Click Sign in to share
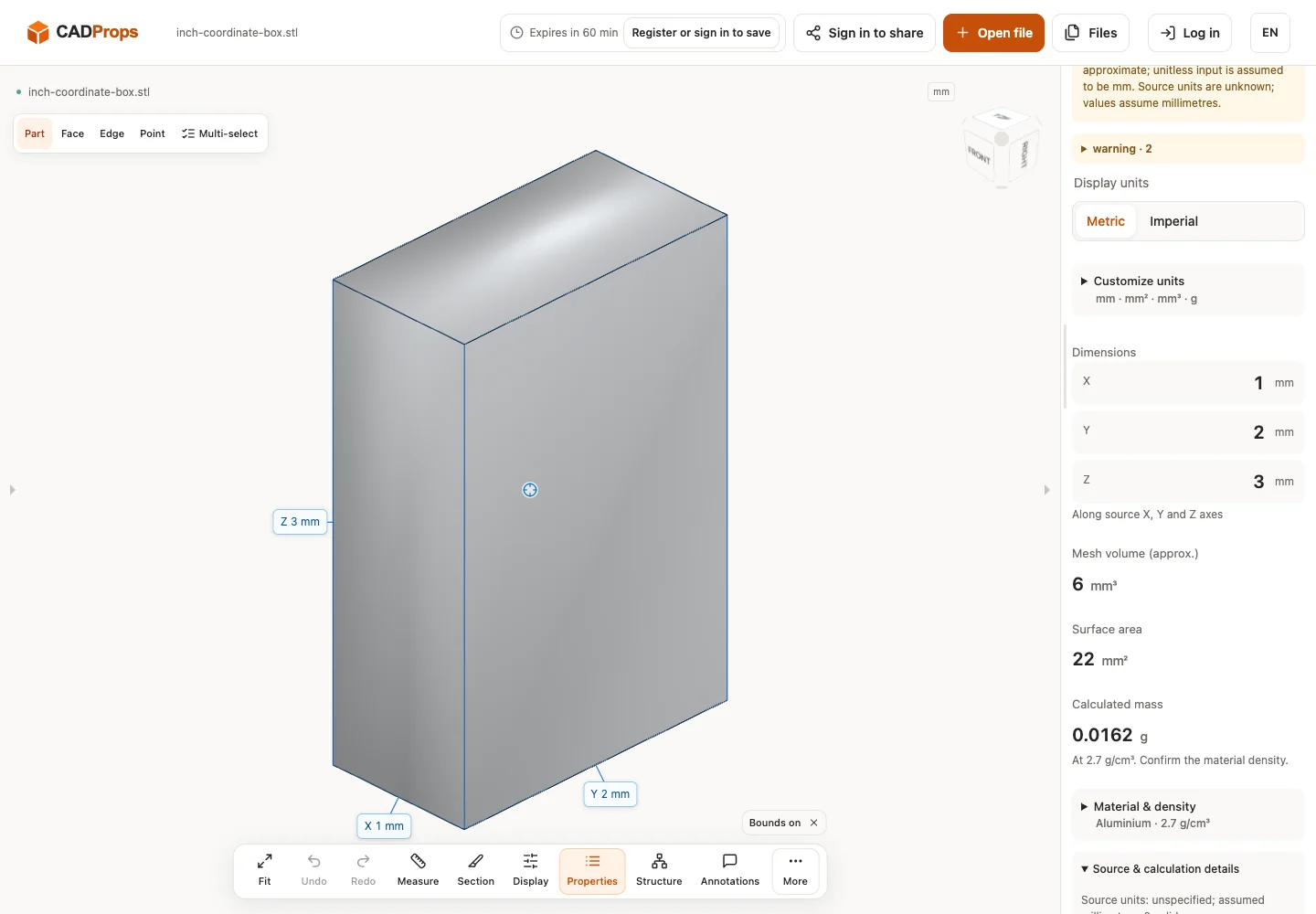The height and width of the screenshot is (914, 1316). tap(865, 33)
